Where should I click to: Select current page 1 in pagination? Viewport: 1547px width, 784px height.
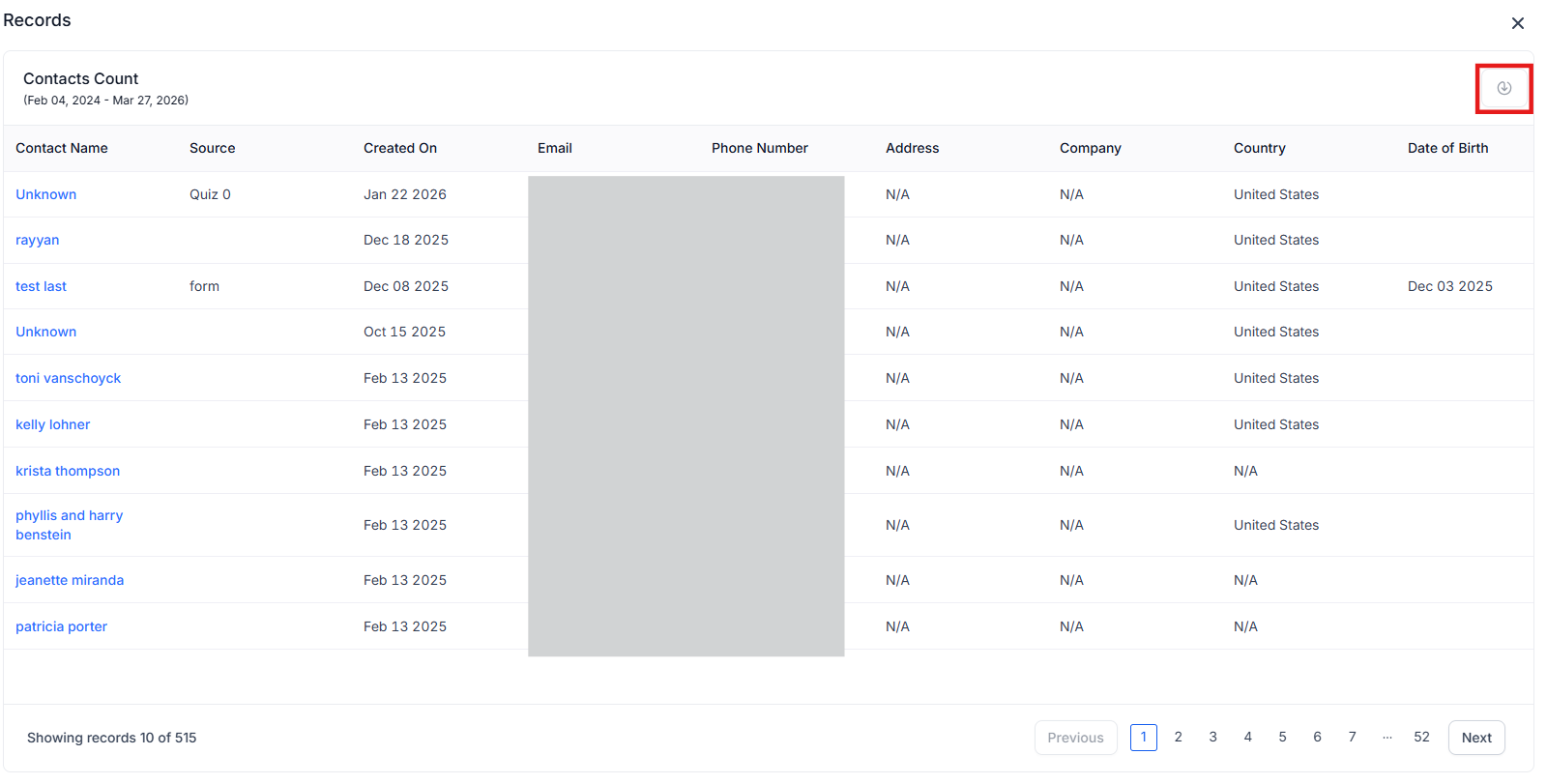click(1143, 737)
